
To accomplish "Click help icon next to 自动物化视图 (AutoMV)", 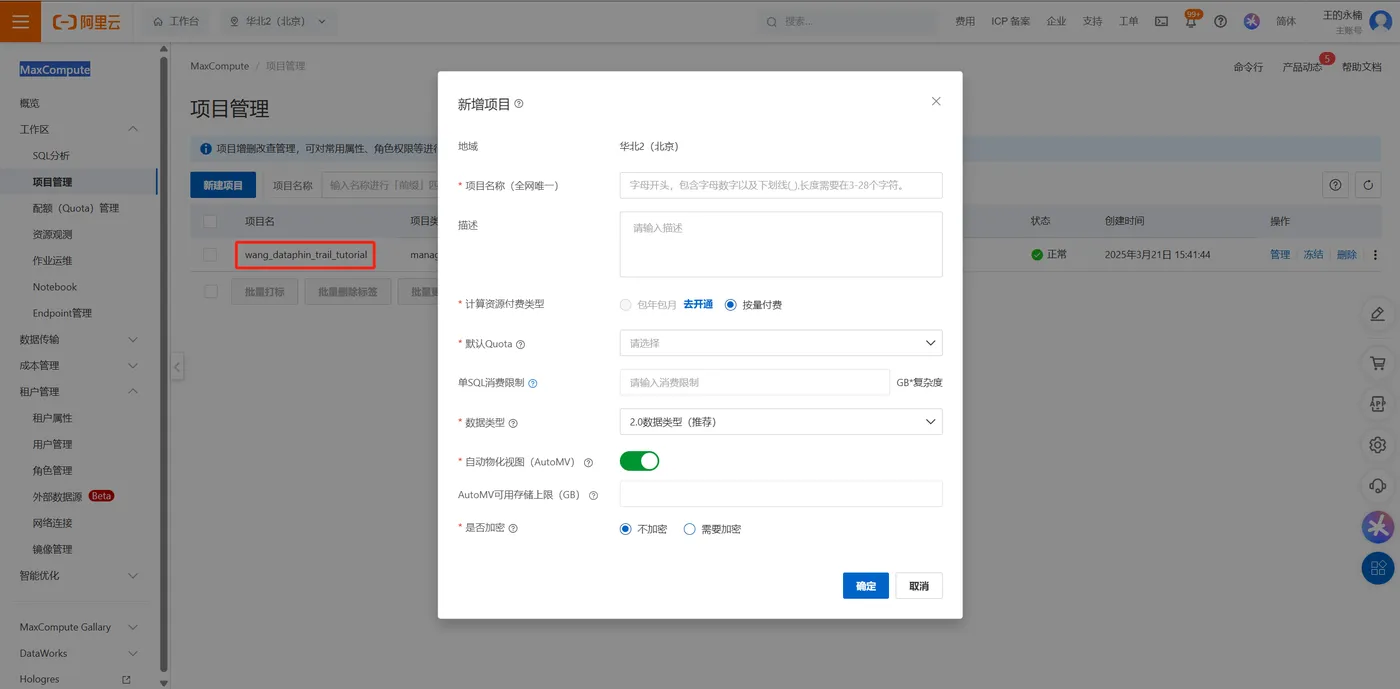I will click(588, 463).
